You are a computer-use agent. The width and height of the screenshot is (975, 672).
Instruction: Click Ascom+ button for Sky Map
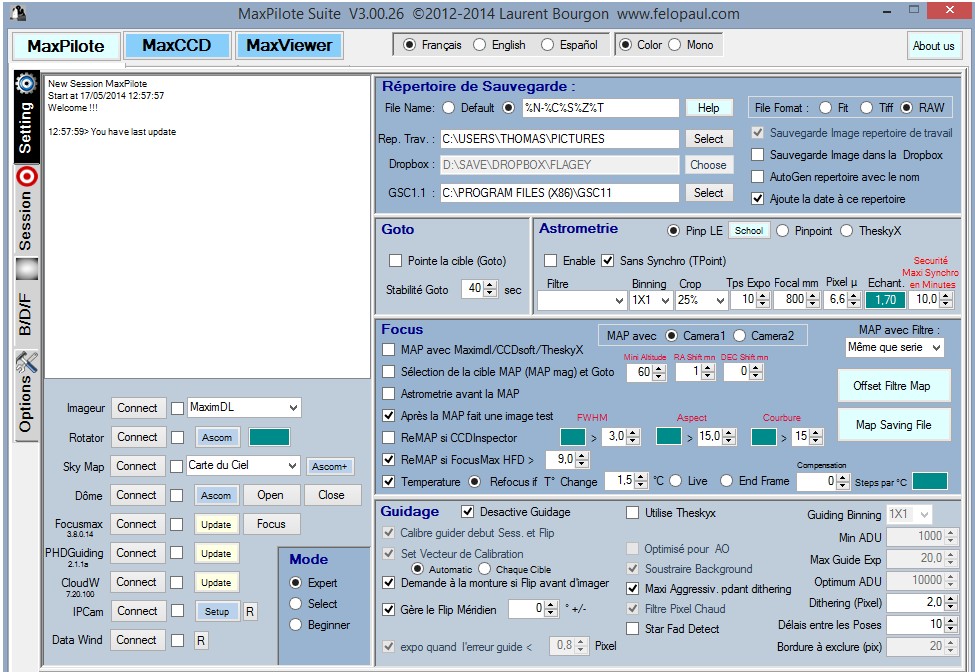point(330,466)
